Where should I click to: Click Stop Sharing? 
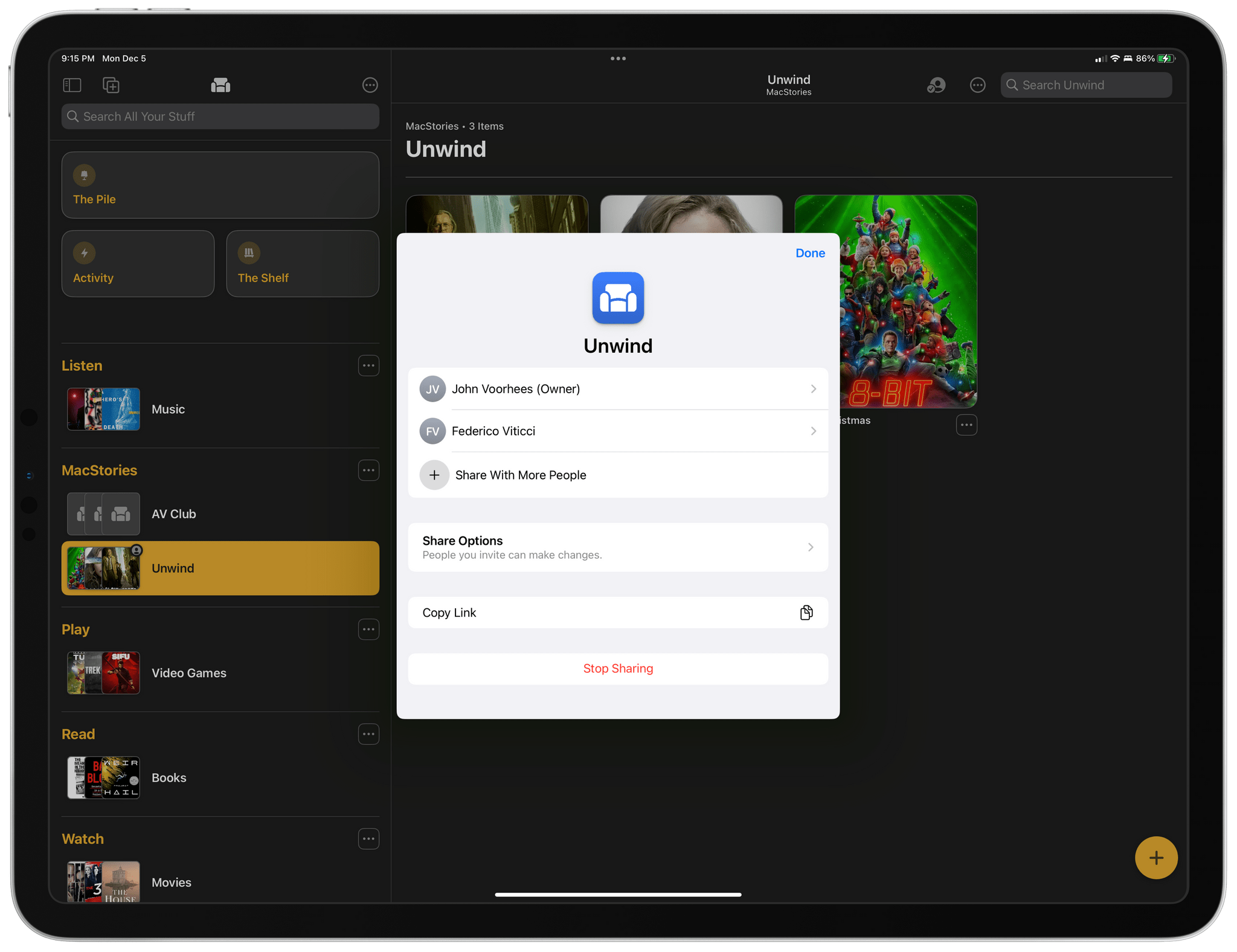(618, 669)
